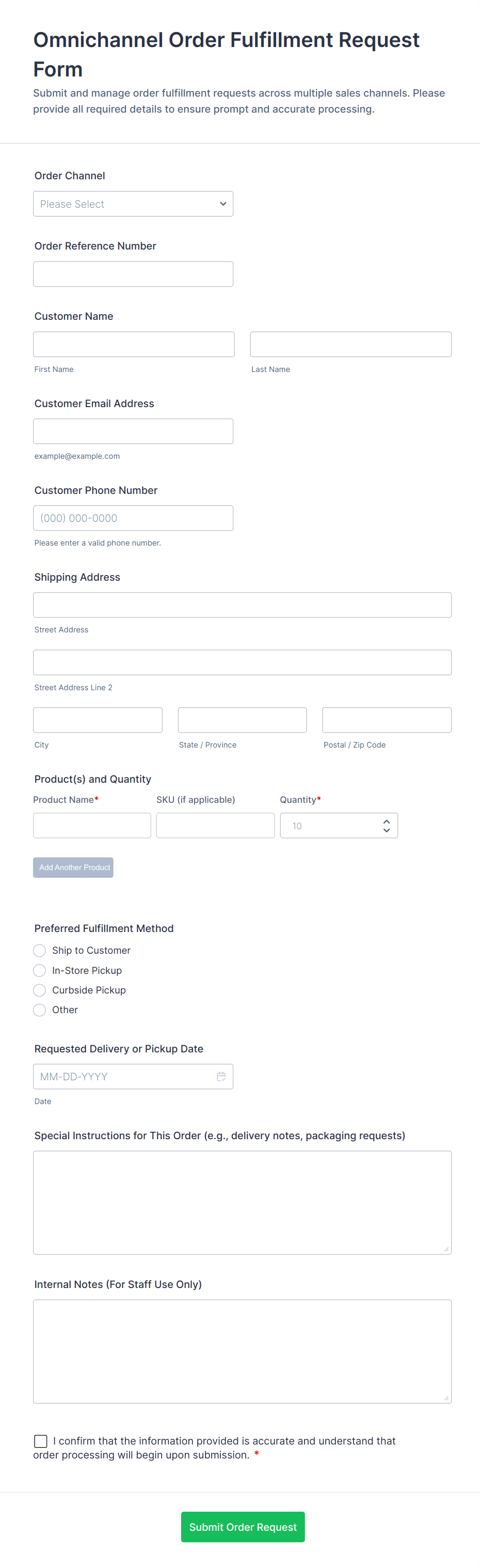Click the Internal Notes resize handle
The image size is (480, 1568).
(446, 1398)
